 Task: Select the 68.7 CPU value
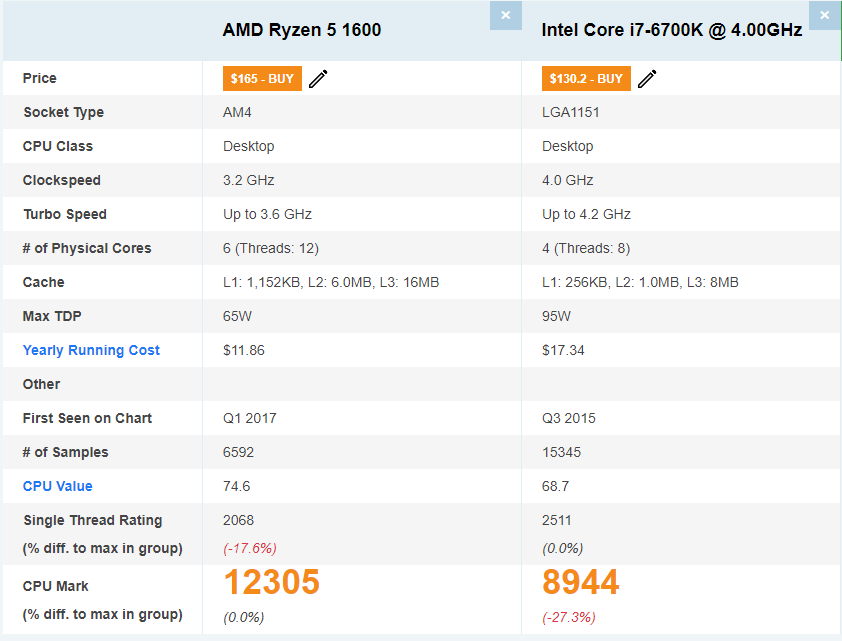click(x=555, y=486)
